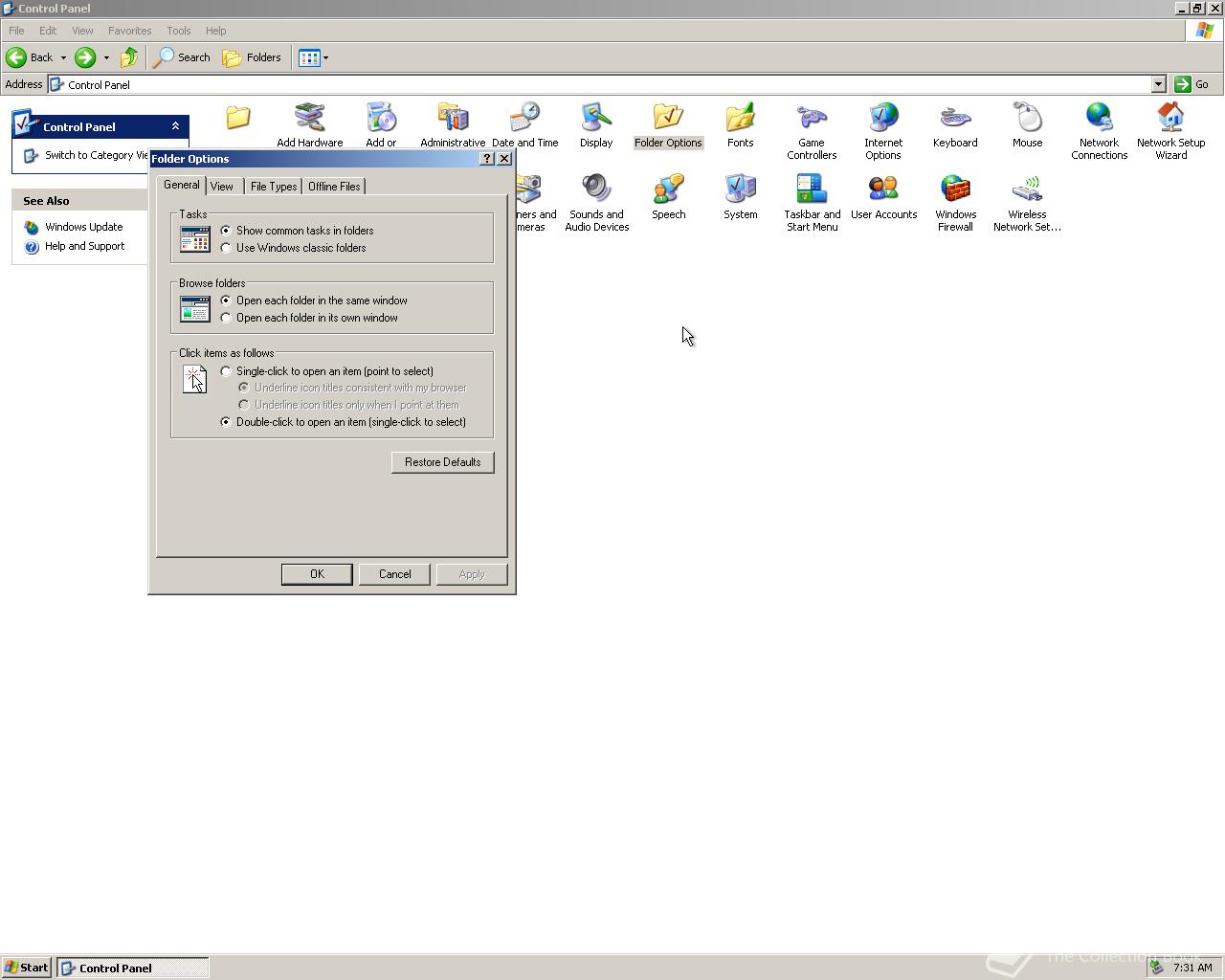Select Use Windows classic folders
This screenshot has height=980, width=1225.
point(293,248)
